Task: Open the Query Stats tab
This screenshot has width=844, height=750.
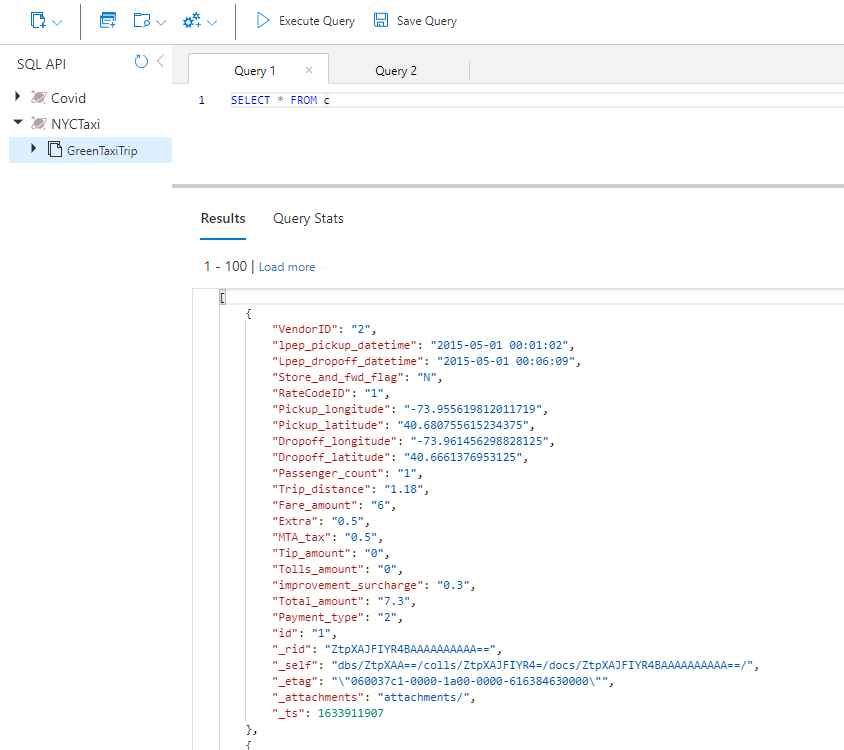Action: tap(308, 218)
